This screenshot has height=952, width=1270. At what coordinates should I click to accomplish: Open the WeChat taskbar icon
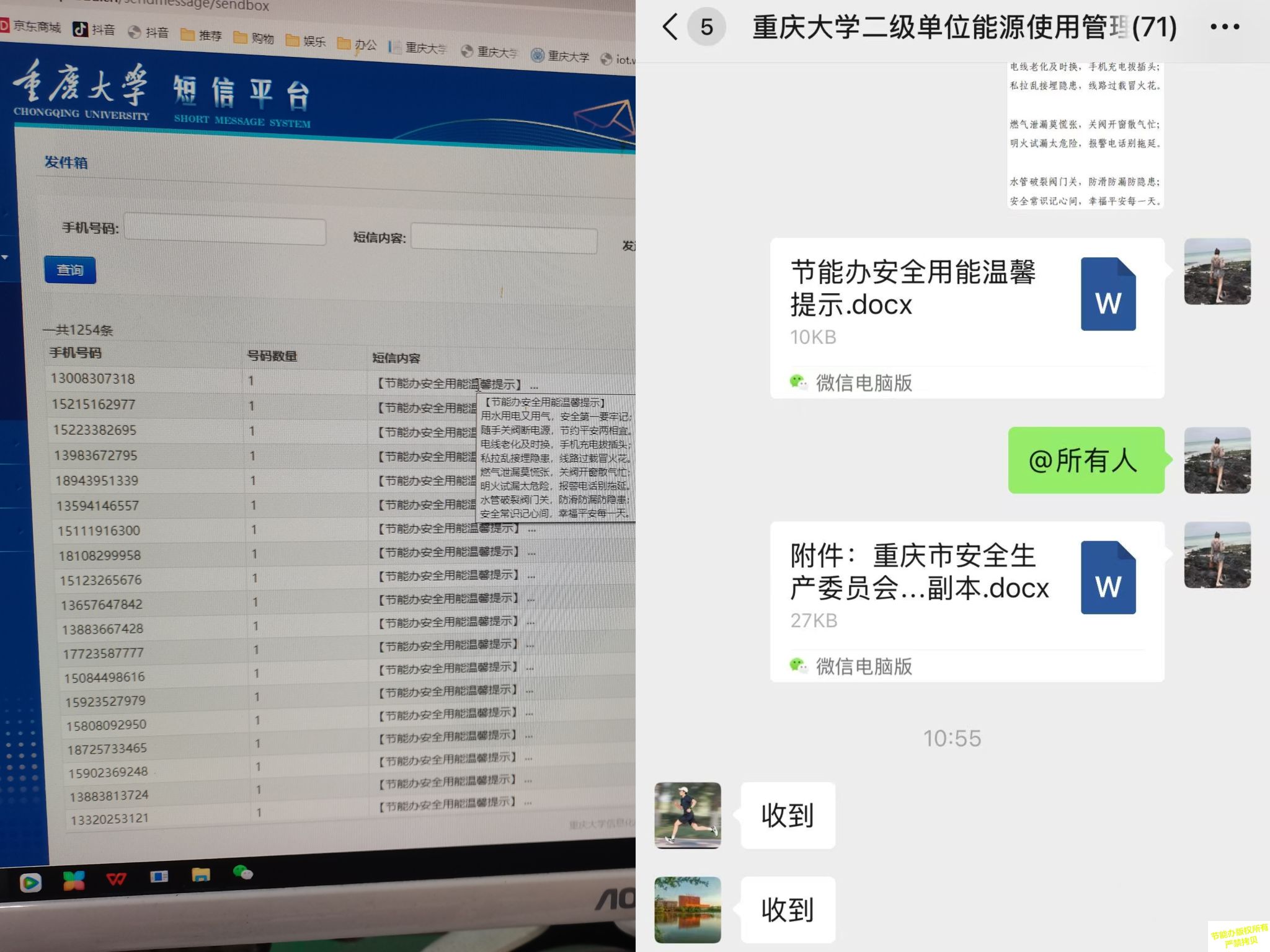(x=242, y=872)
